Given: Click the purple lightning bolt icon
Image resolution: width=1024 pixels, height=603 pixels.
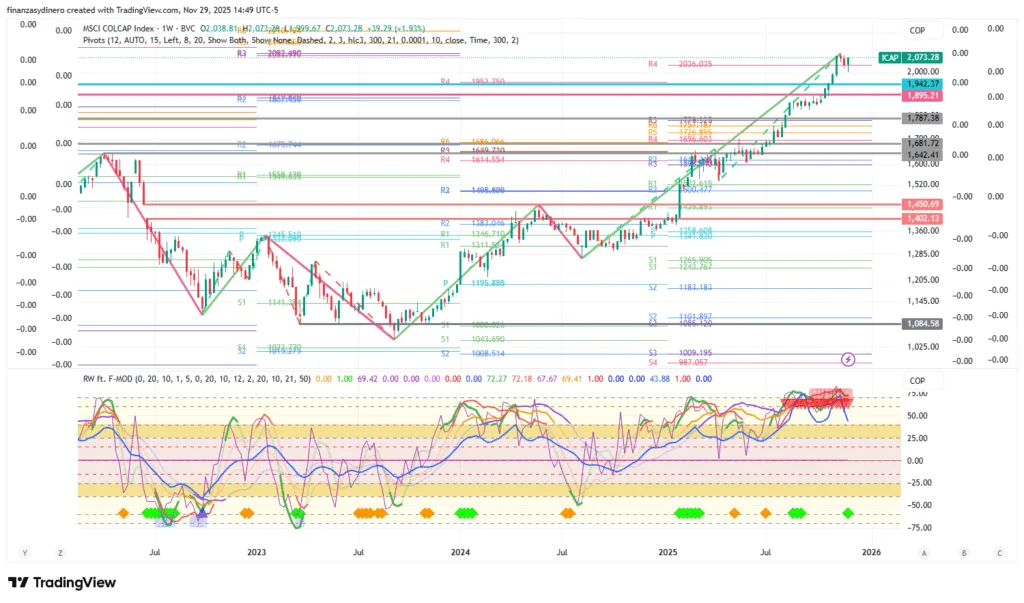Looking at the screenshot, I should coord(848,358).
